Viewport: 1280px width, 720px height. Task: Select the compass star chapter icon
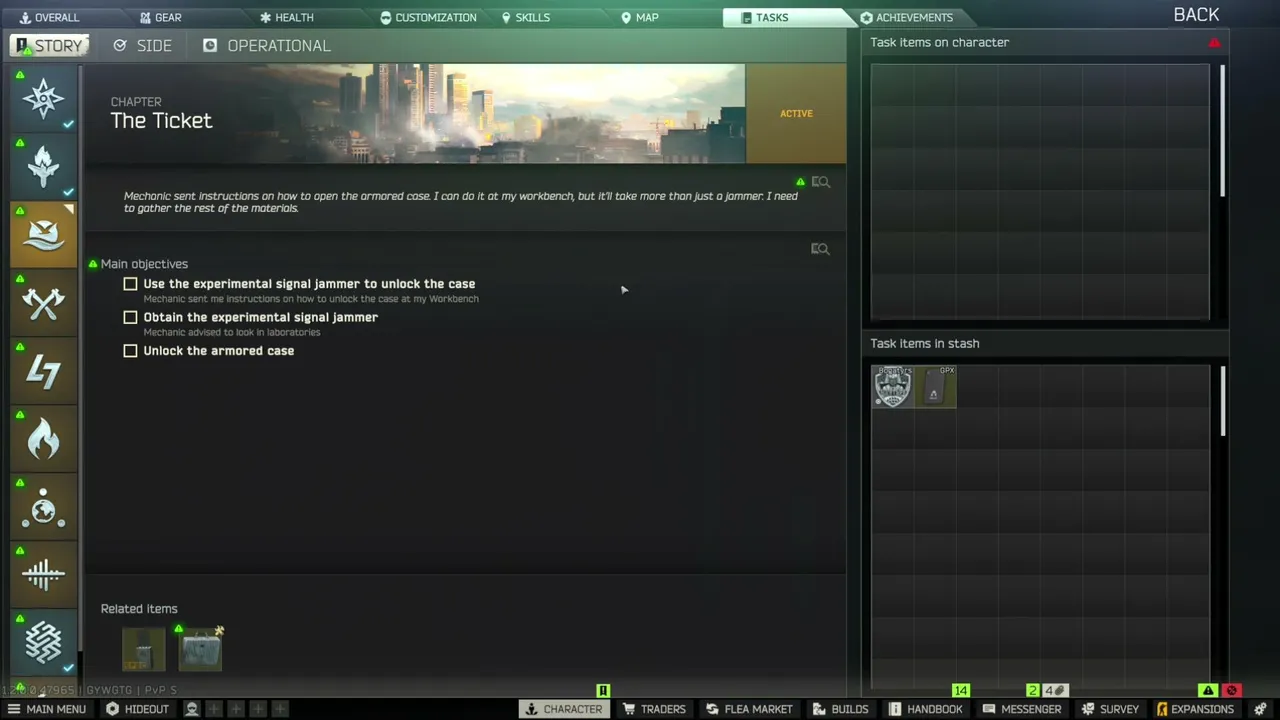pyautogui.click(x=43, y=98)
